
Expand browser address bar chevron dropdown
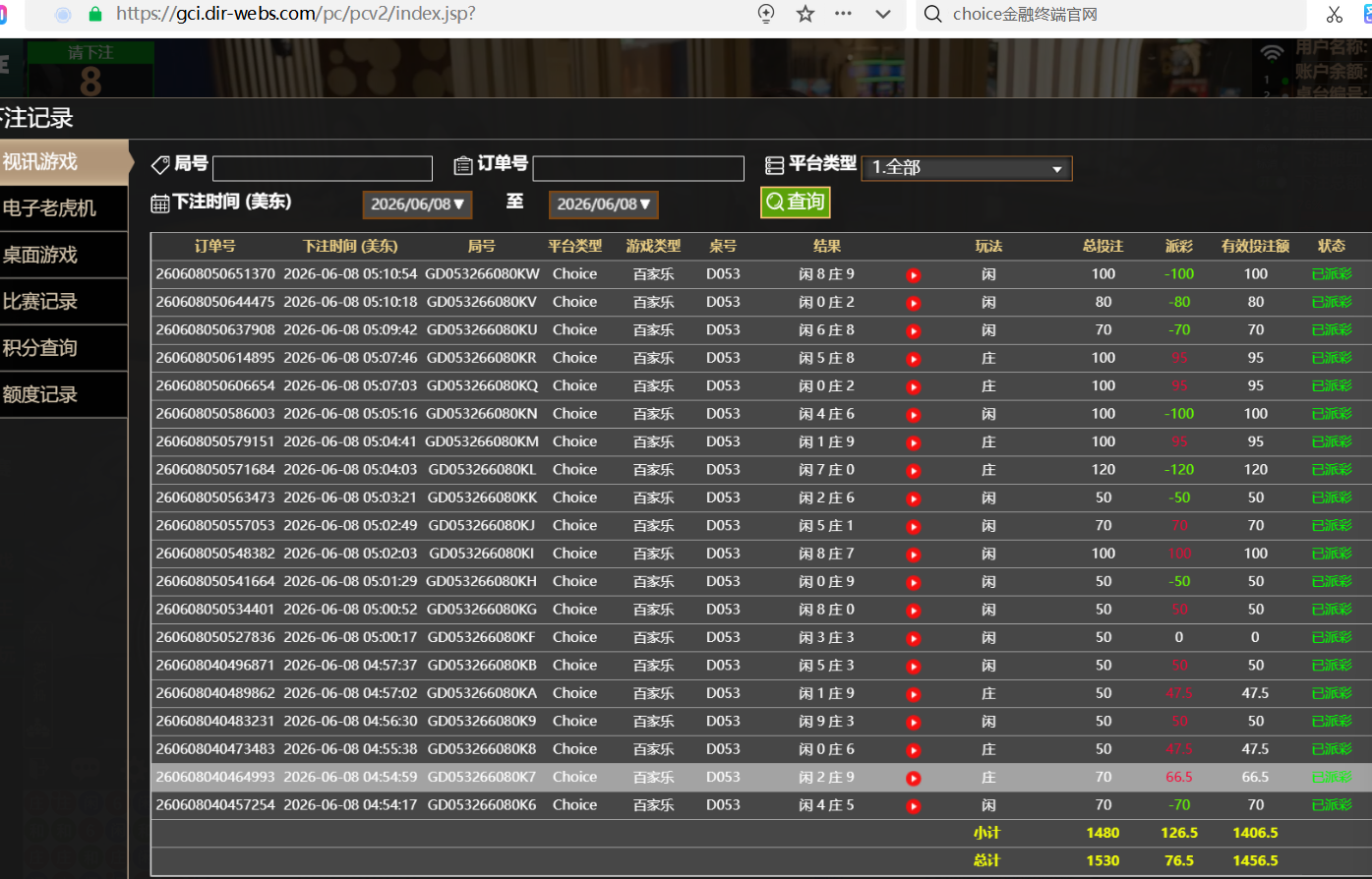883,14
